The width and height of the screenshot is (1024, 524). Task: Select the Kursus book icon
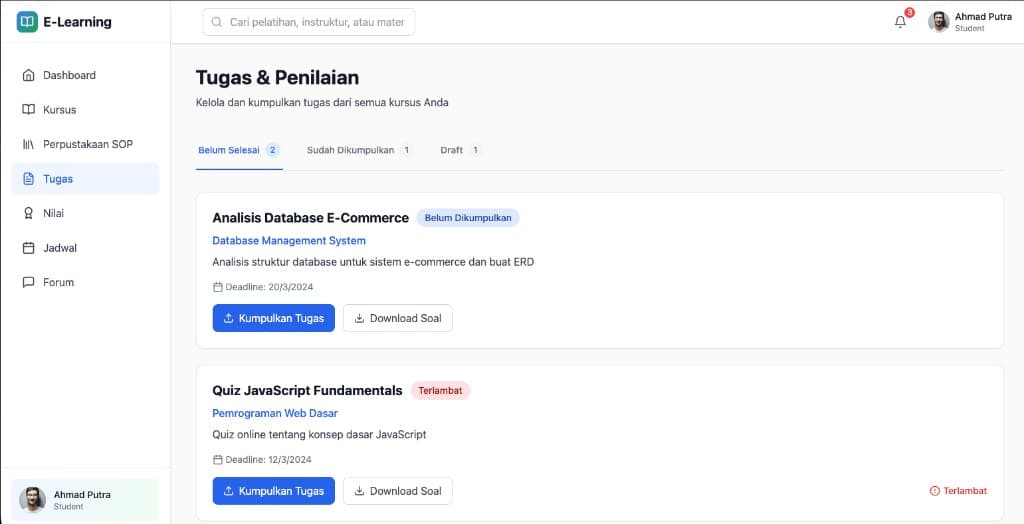click(29, 110)
